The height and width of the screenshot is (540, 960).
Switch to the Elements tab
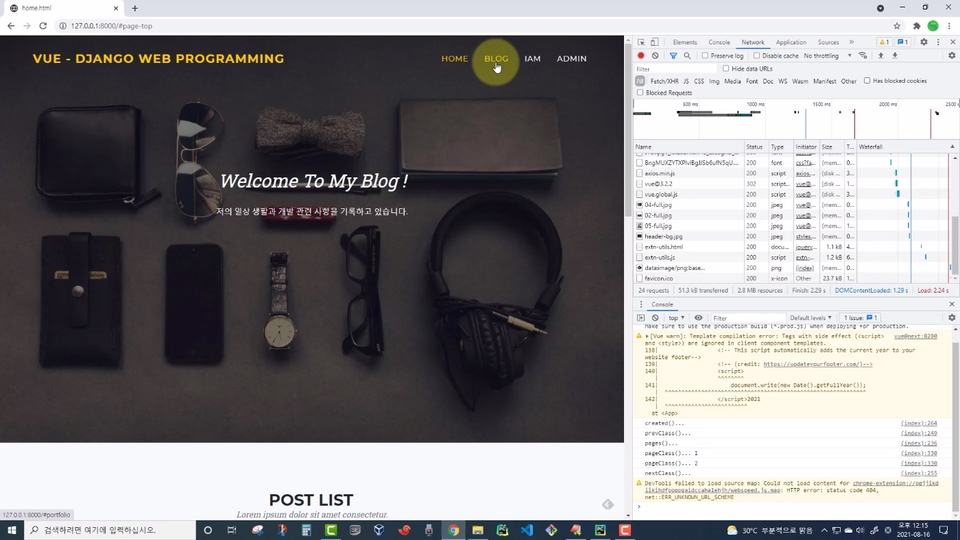click(684, 42)
